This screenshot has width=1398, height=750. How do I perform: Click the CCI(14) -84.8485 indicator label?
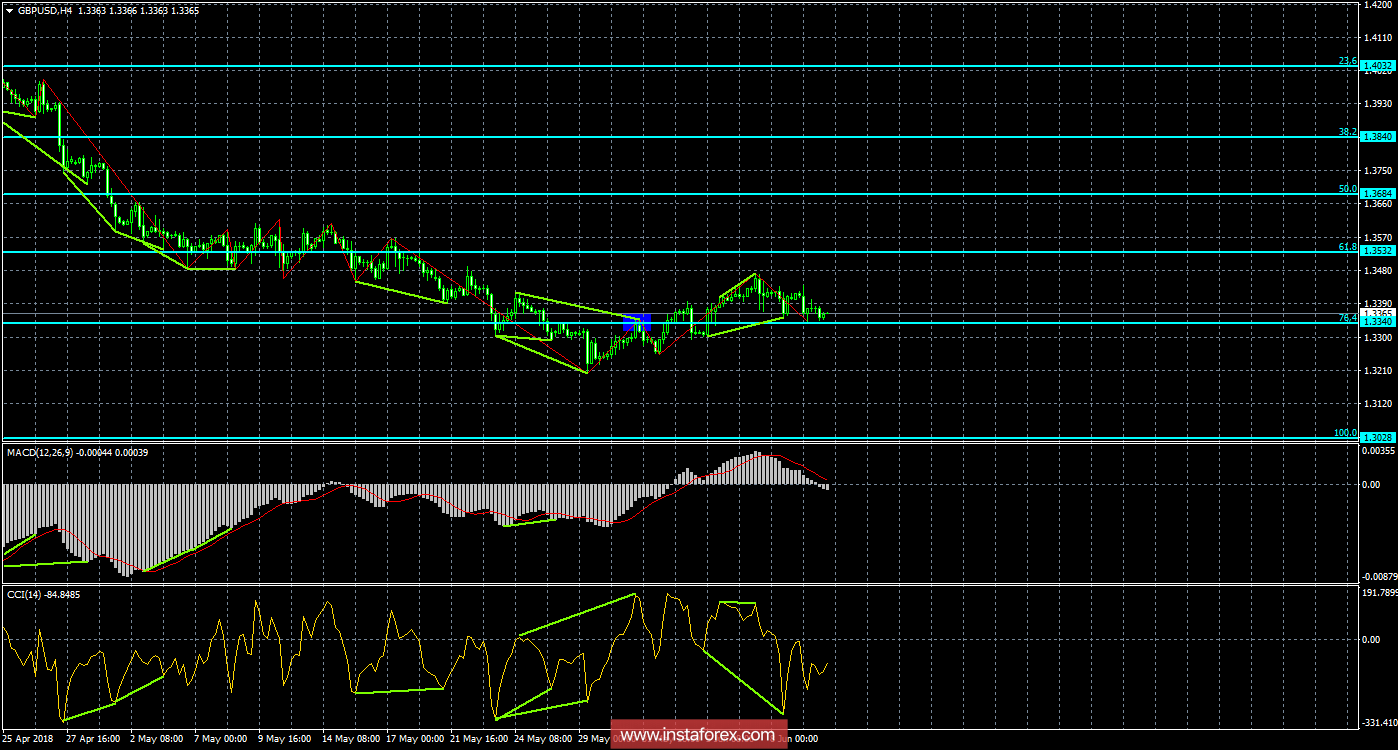click(x=43, y=594)
